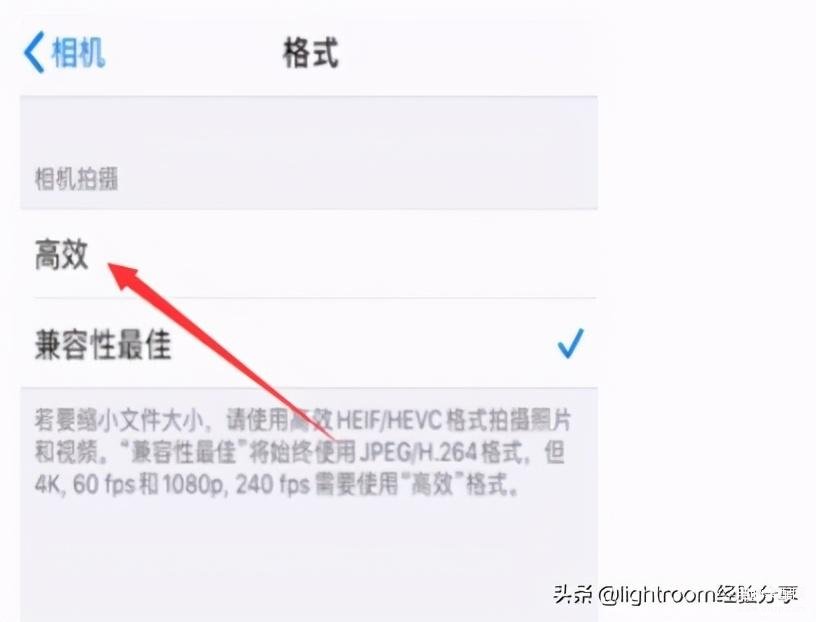Click the JPEG/H.264 text in description
This screenshot has width=816, height=622.
(417, 452)
